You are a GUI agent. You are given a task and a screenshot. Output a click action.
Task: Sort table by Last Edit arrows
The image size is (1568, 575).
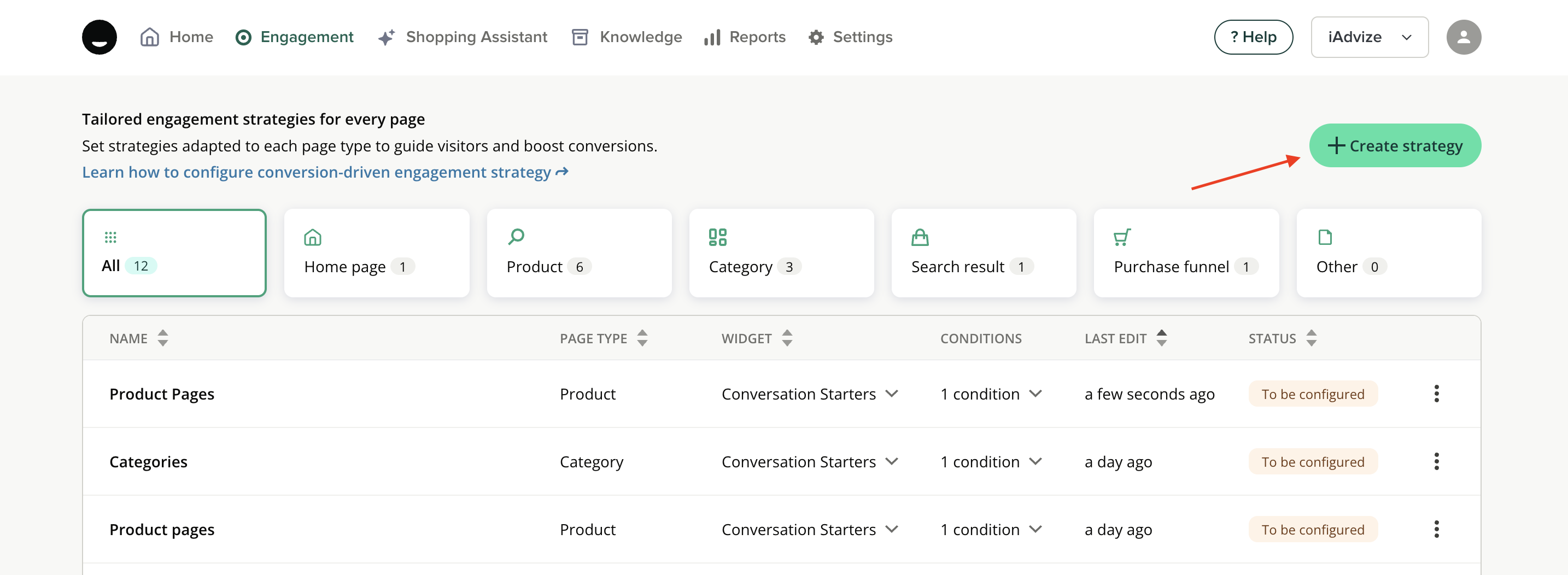coord(1161,338)
